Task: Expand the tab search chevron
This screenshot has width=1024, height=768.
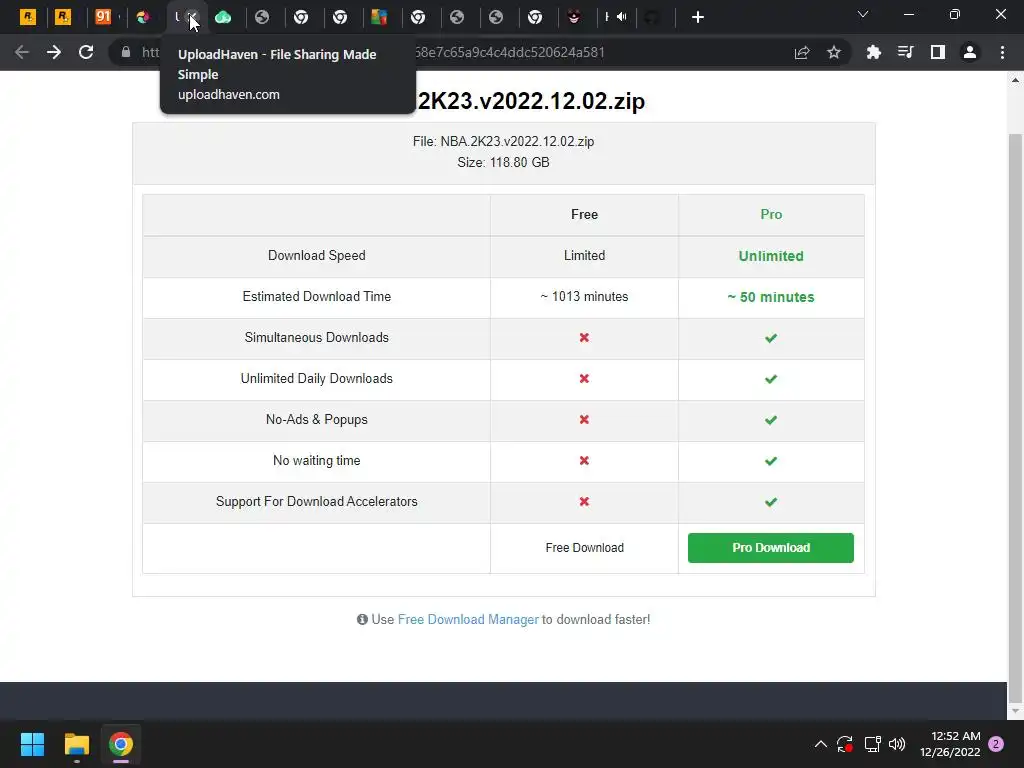Action: pyautogui.click(x=863, y=14)
